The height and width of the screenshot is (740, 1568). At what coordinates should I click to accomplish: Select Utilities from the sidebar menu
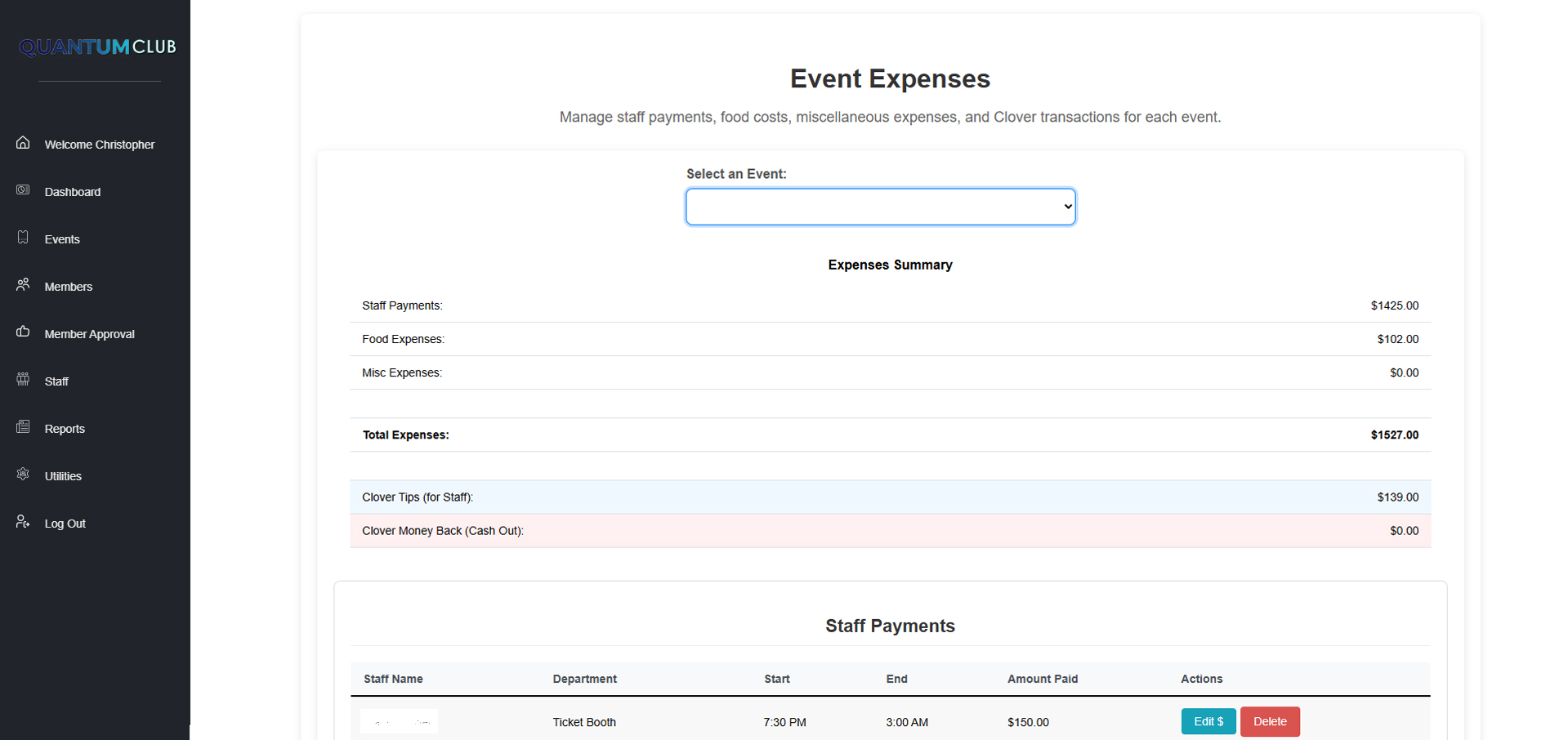point(63,475)
